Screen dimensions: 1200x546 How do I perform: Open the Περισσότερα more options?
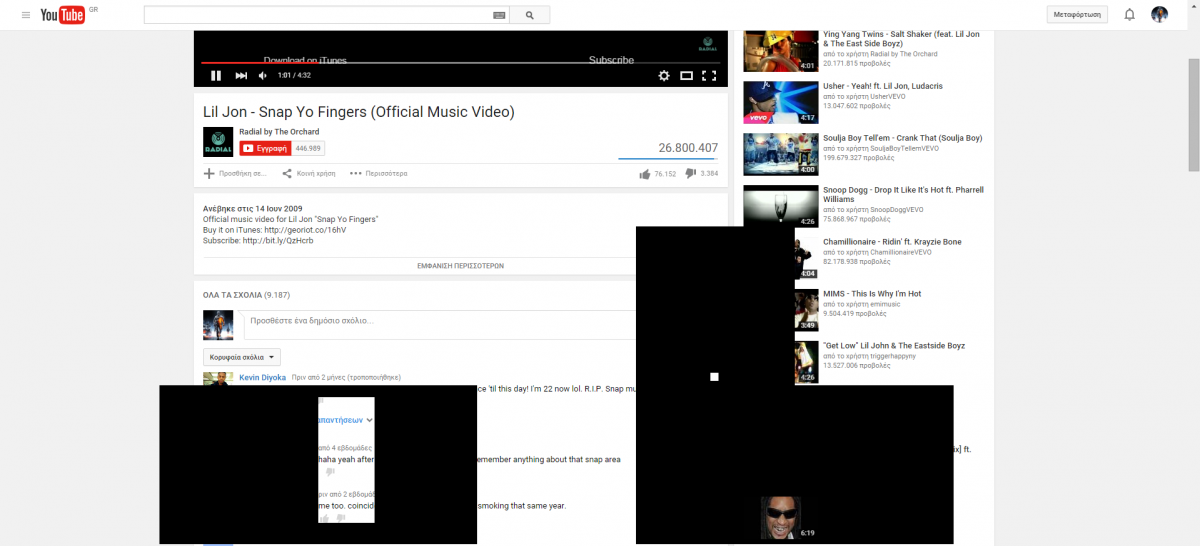(378, 173)
